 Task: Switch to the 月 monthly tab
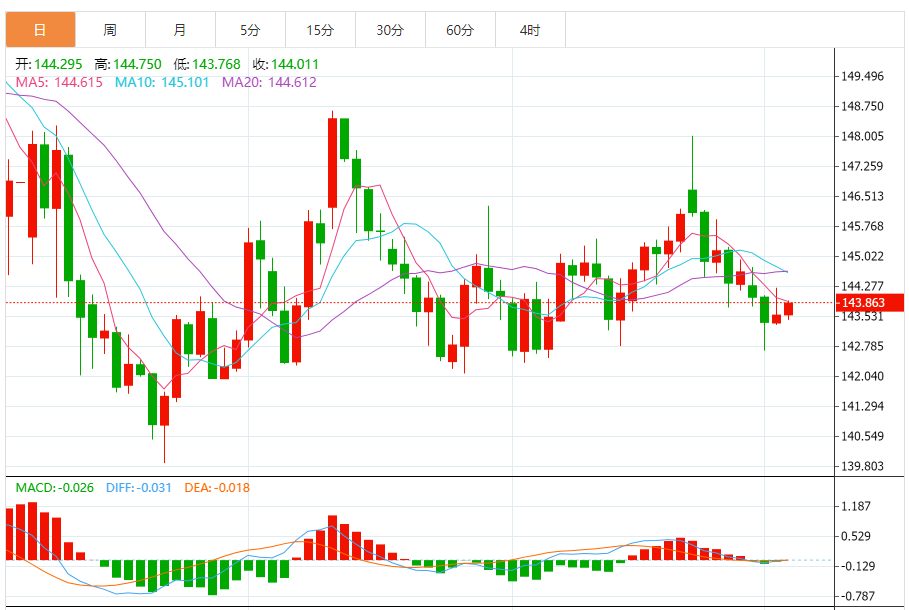(180, 30)
